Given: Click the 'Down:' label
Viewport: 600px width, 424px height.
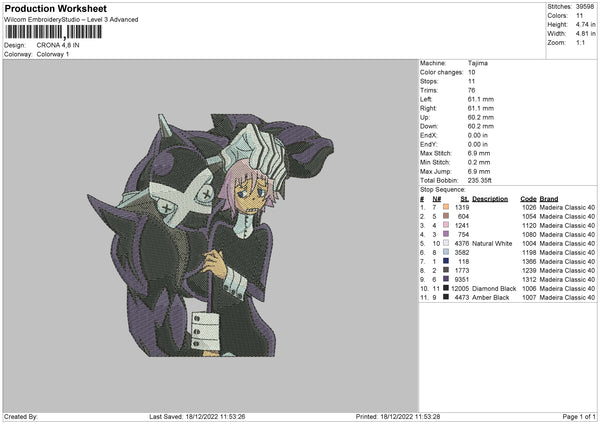Looking at the screenshot, I should pos(429,126).
